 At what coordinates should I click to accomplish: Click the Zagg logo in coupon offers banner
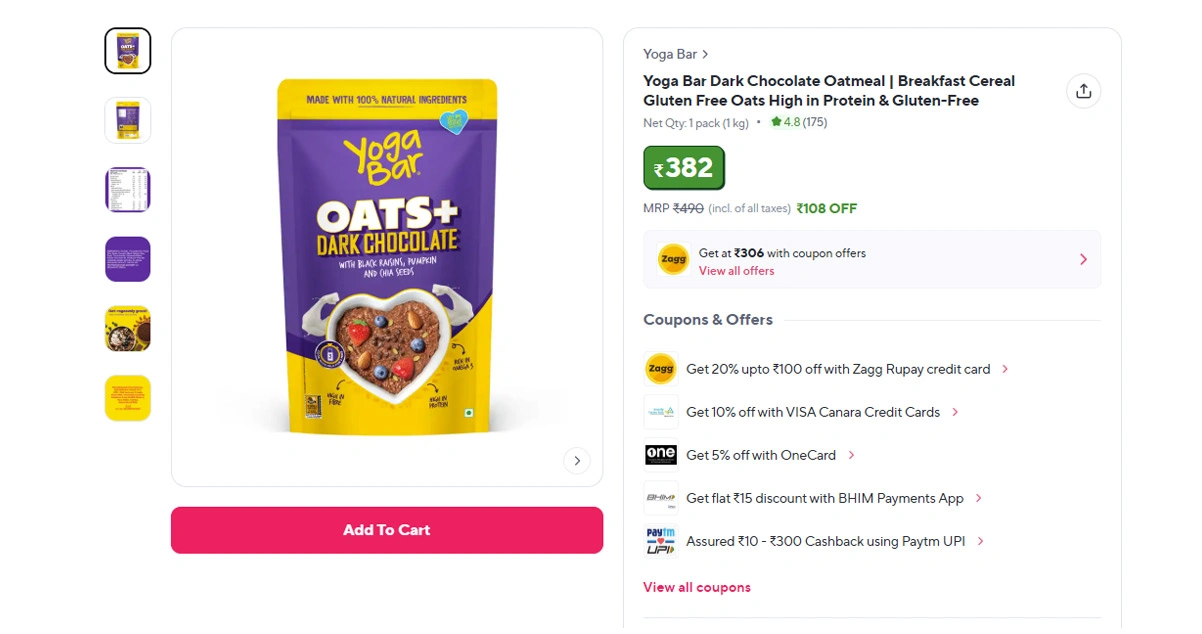(x=673, y=260)
